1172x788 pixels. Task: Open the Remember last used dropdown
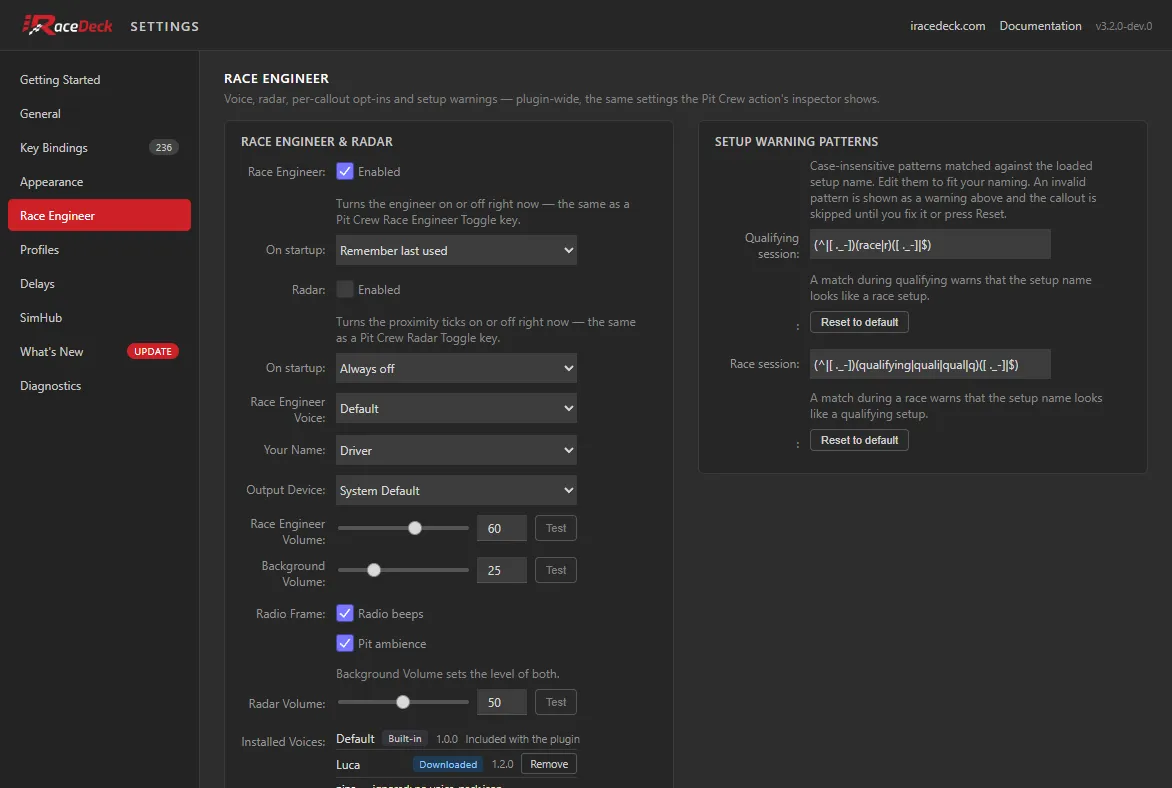[x=456, y=250]
